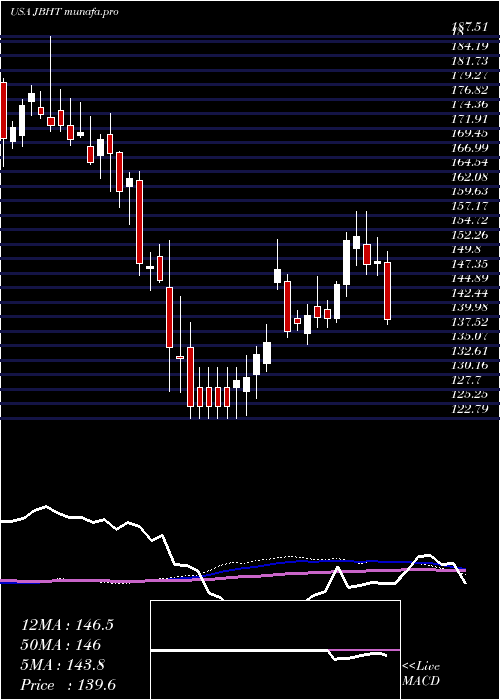Select the 152.26 price axis label
The height and width of the screenshot is (700, 500).
[470, 234]
